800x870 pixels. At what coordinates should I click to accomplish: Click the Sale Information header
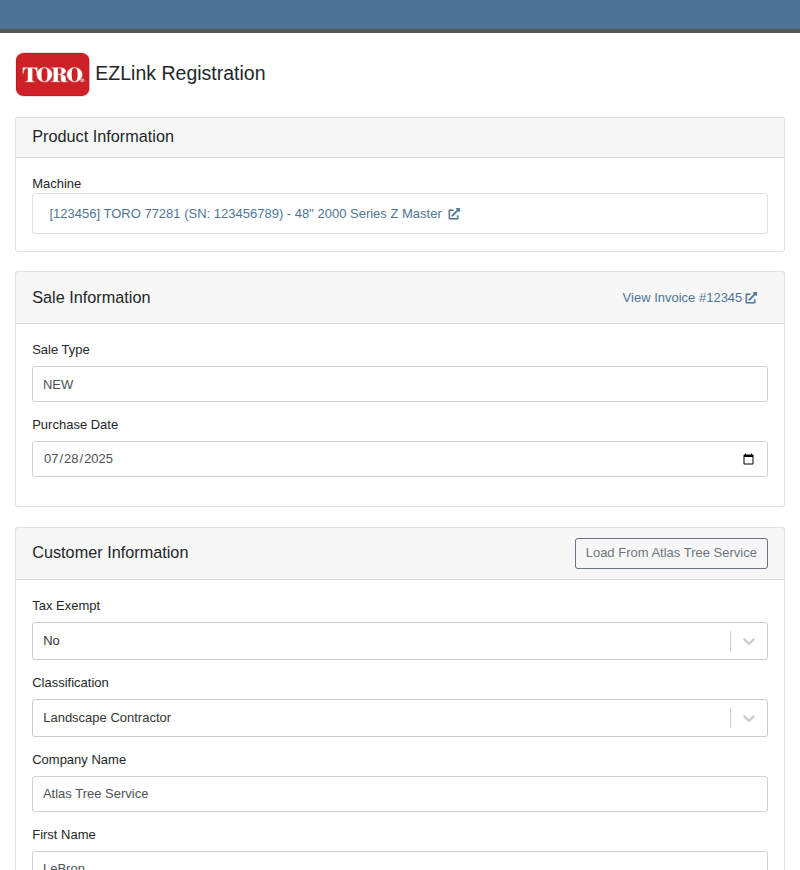pyautogui.click(x=92, y=297)
